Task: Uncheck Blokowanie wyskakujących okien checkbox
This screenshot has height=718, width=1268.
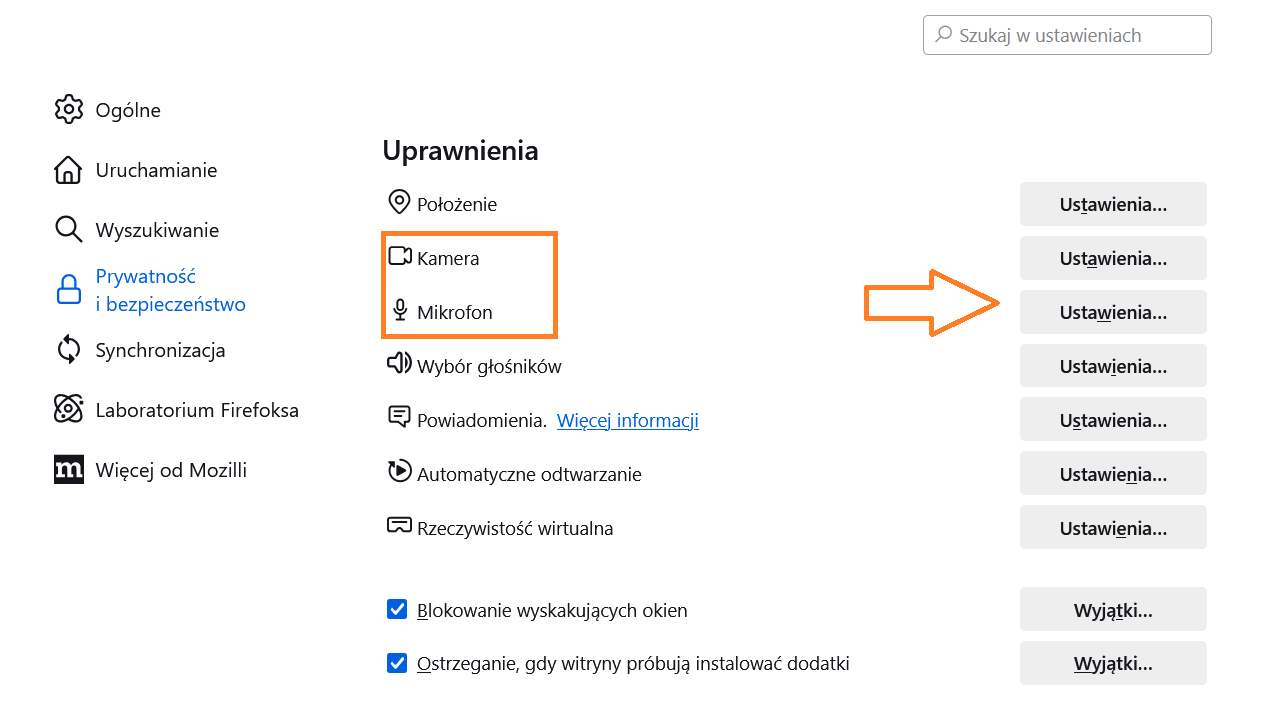Action: point(397,609)
